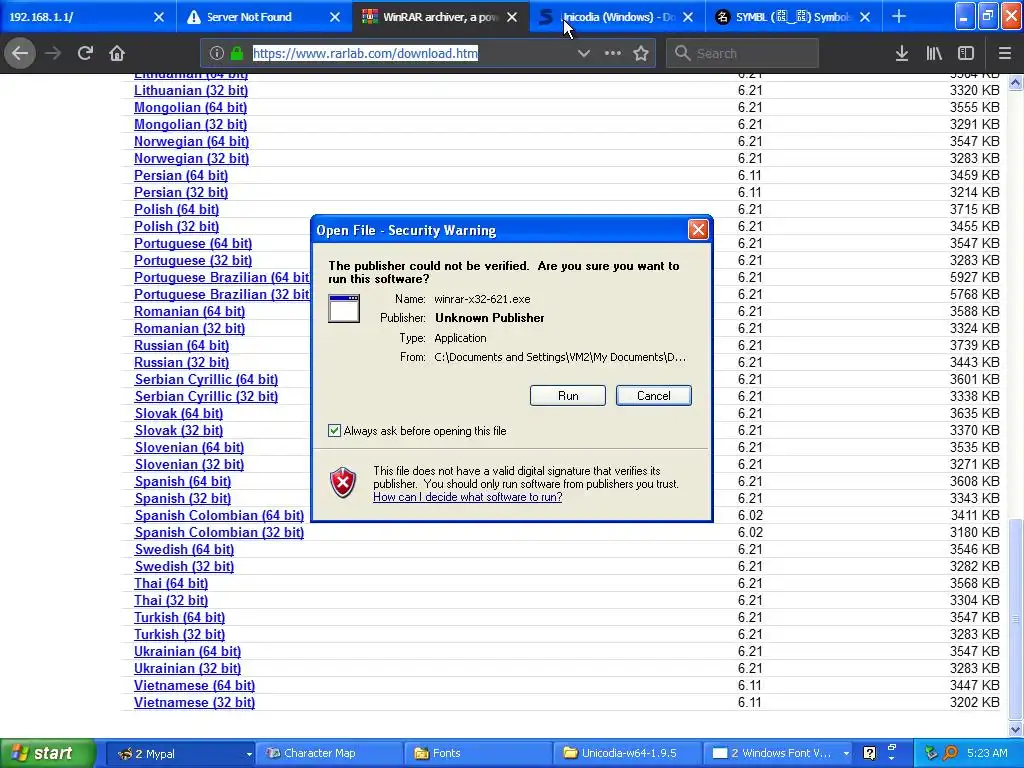Open the Library icon in toolbar
The width and height of the screenshot is (1024, 768).
[x=934, y=53]
